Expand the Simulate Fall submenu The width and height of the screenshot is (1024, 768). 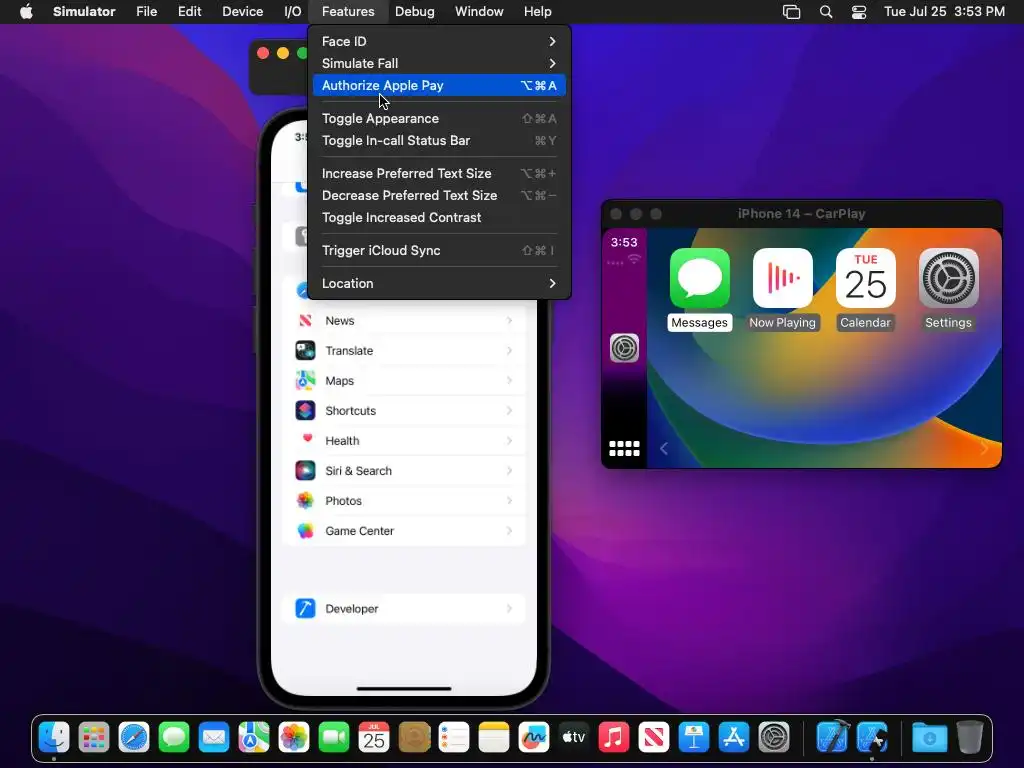point(439,63)
